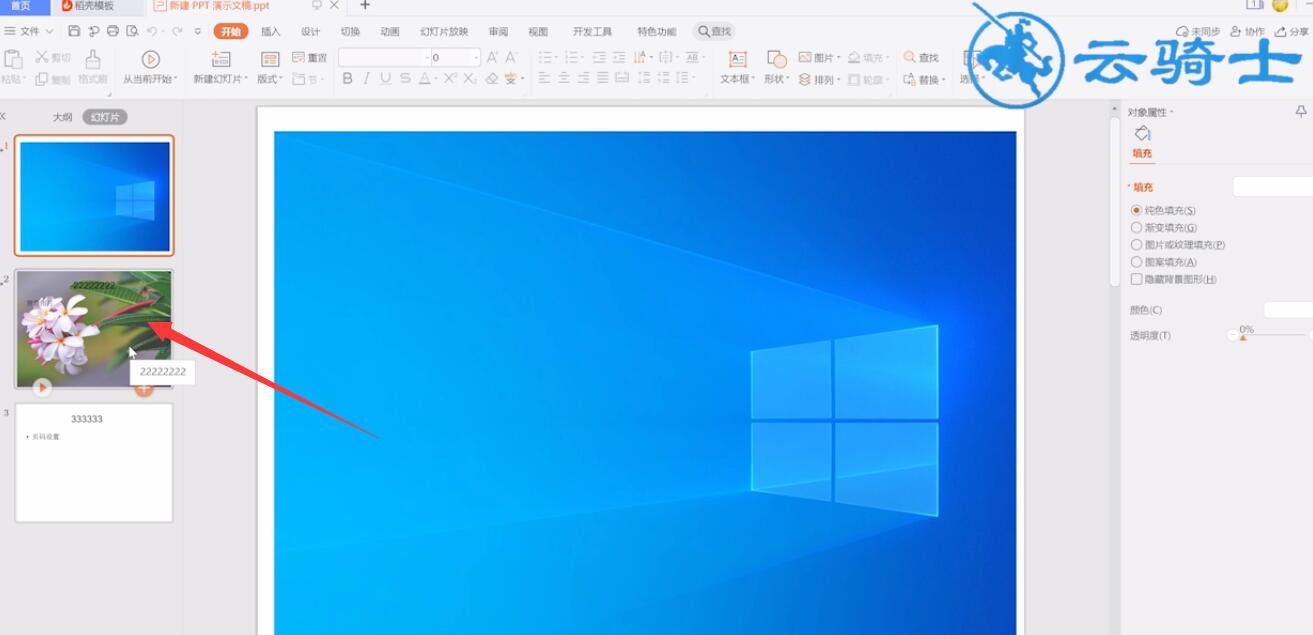
Task: Click the Clear Formatting eraser icon
Action: tap(491, 78)
